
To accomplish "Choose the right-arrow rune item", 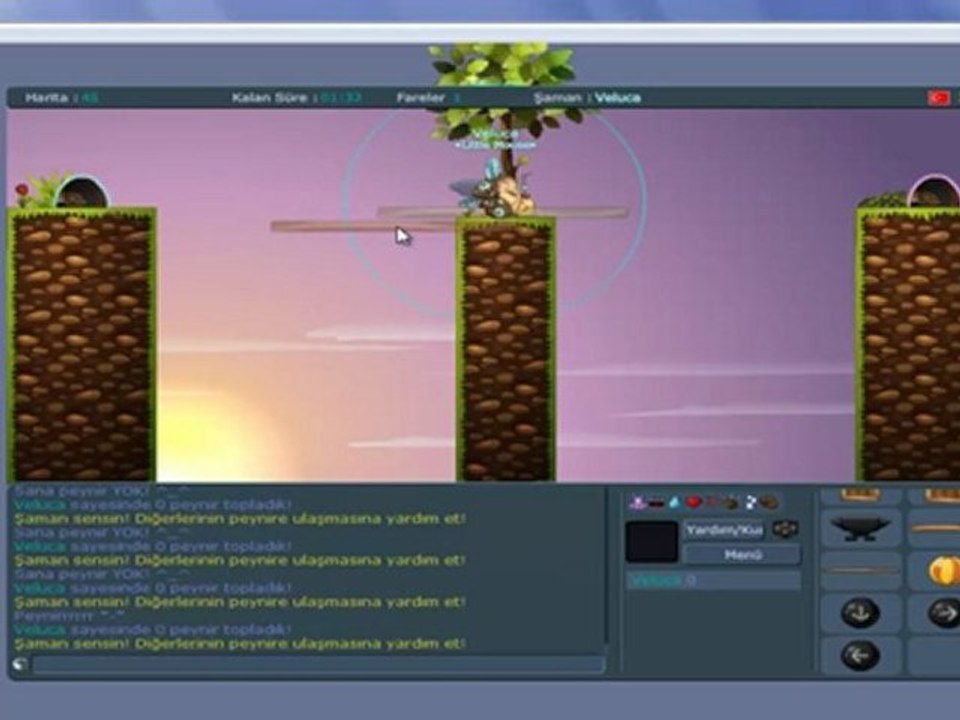I will tap(935, 613).
